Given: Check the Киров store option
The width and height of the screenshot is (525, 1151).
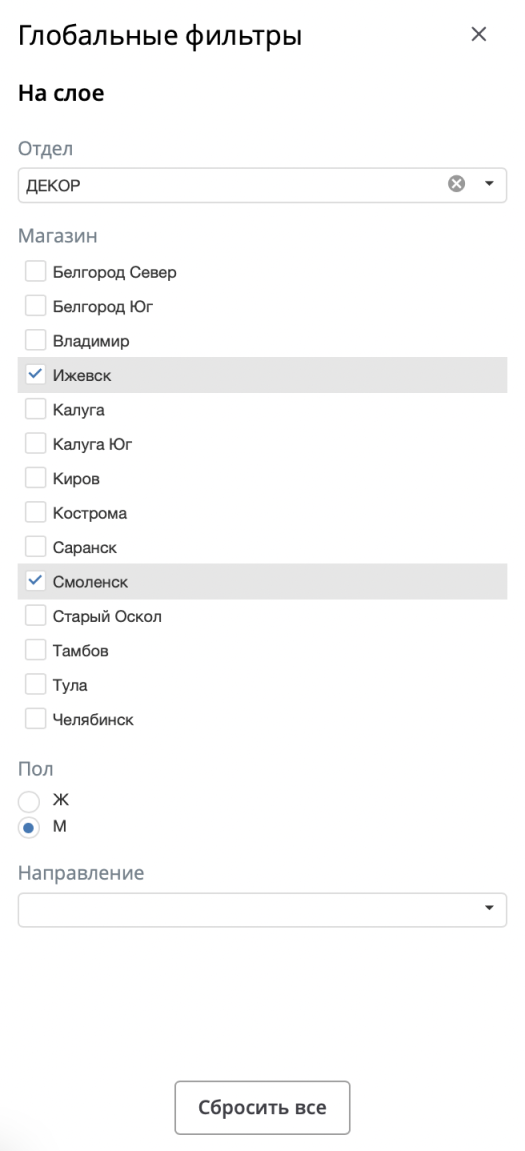Looking at the screenshot, I should [x=35, y=478].
